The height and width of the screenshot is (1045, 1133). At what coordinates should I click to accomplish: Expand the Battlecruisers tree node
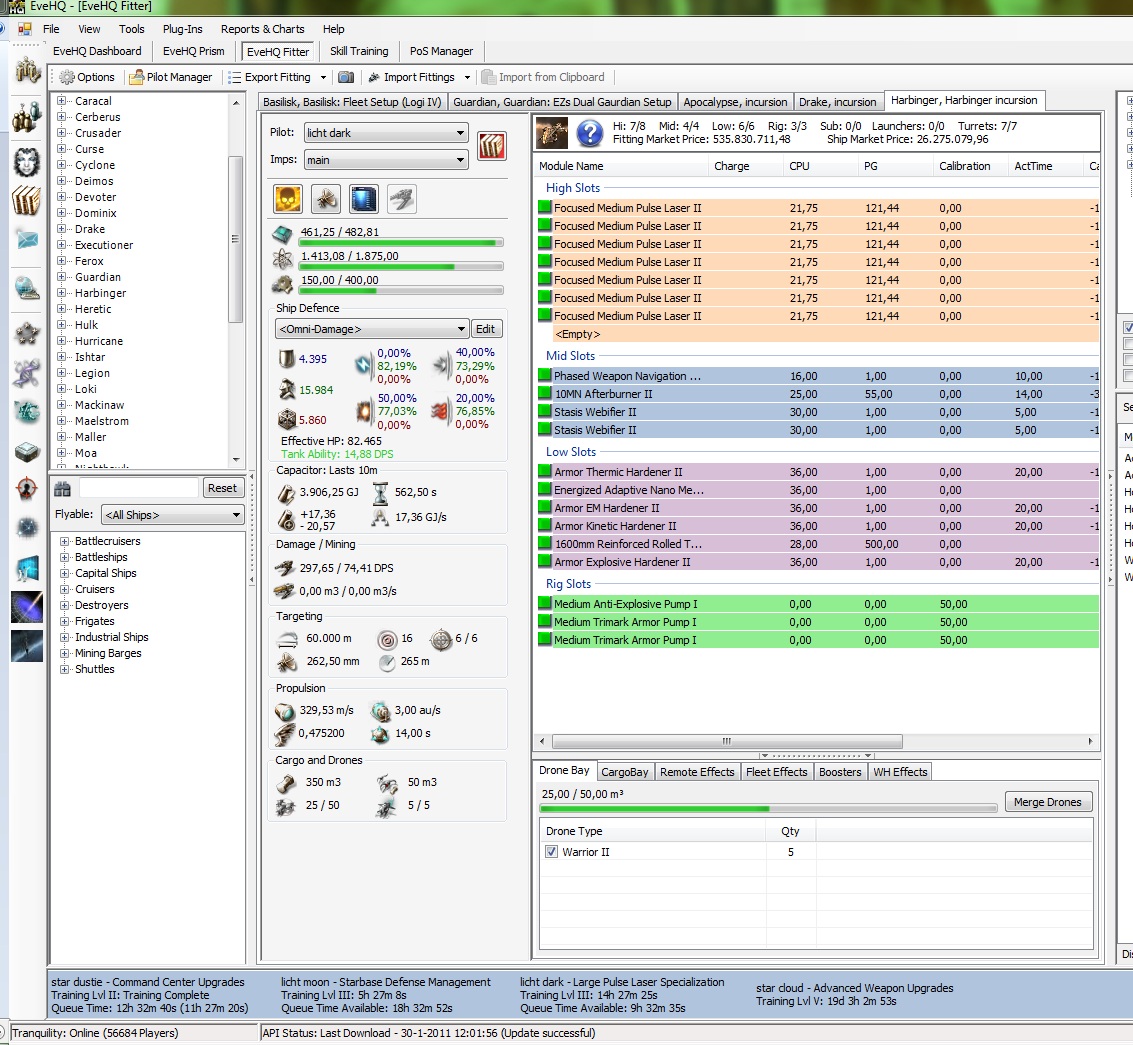point(64,541)
